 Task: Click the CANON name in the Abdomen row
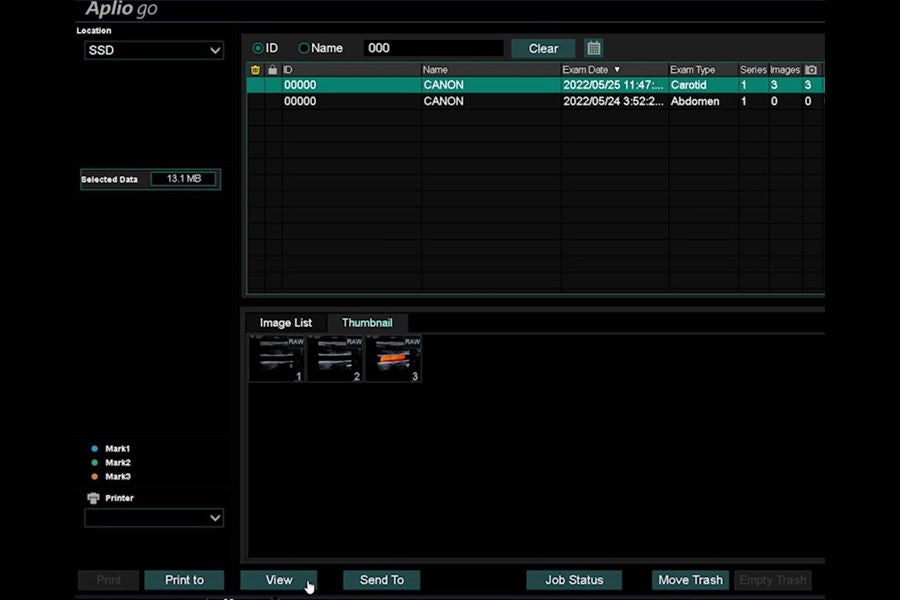pos(443,102)
